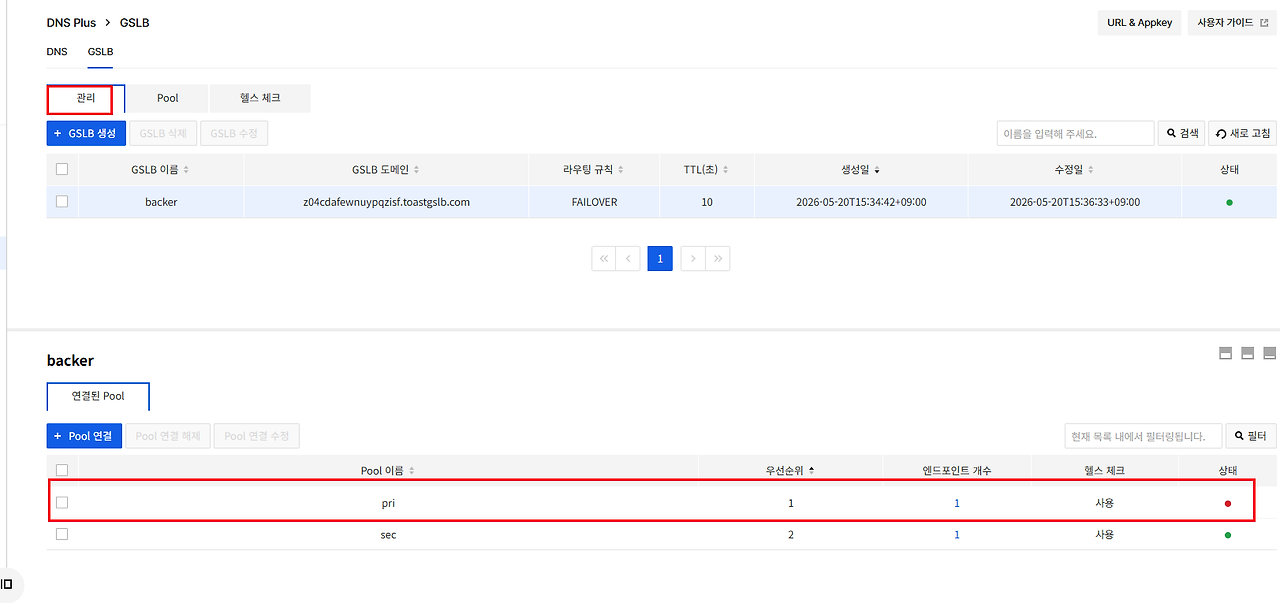This screenshot has width=1280, height=603.
Task: Go to last page with double-right arrow
Action: (718, 259)
